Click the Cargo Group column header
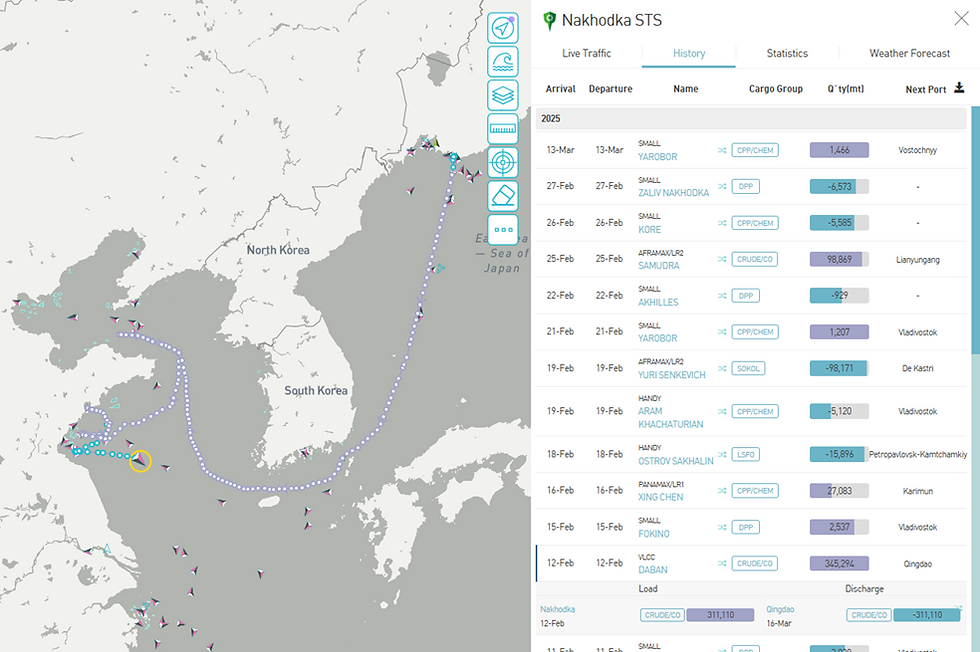 pyautogui.click(x=776, y=89)
